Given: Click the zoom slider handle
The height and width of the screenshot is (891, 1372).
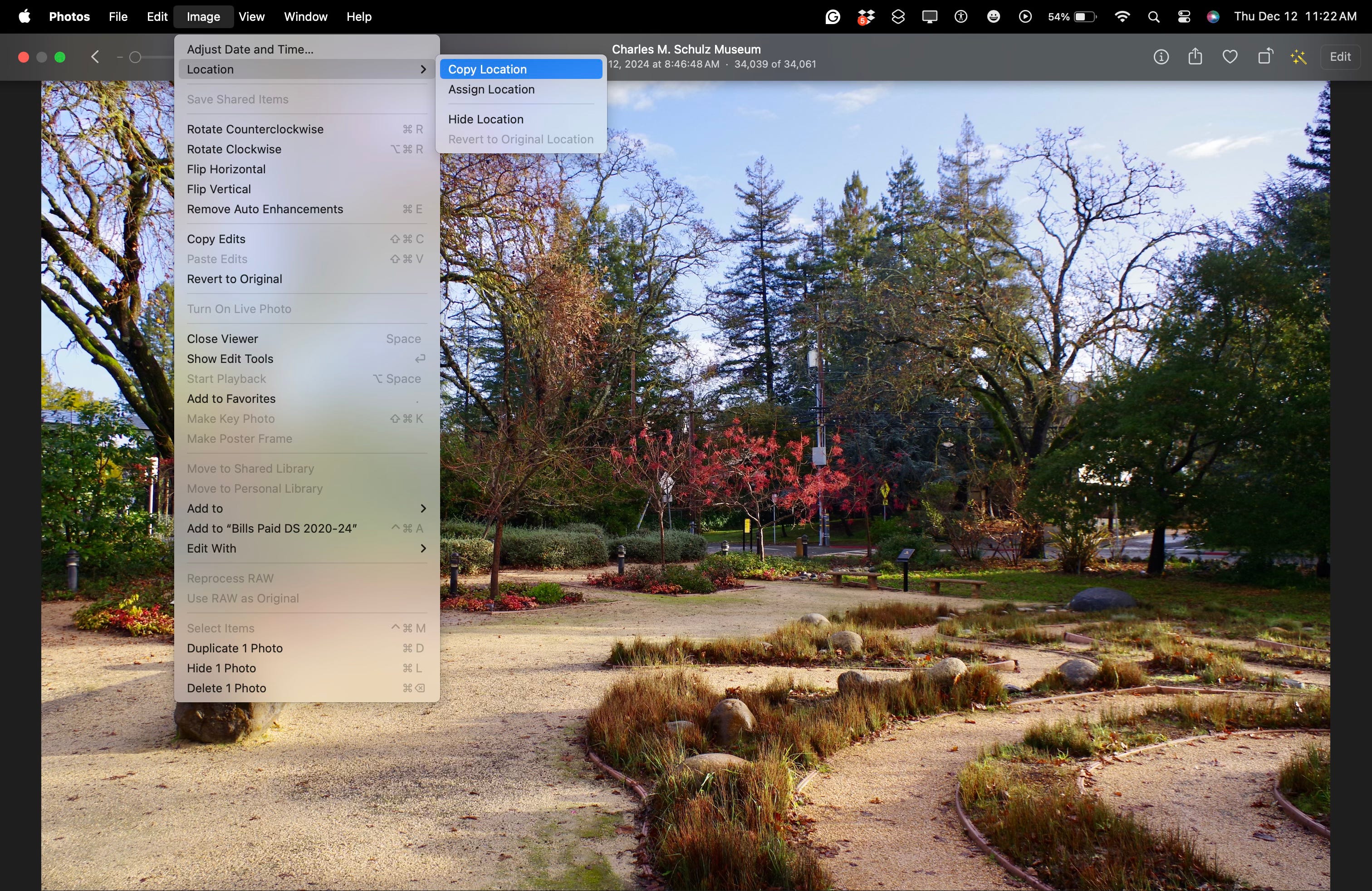Looking at the screenshot, I should click(135, 57).
